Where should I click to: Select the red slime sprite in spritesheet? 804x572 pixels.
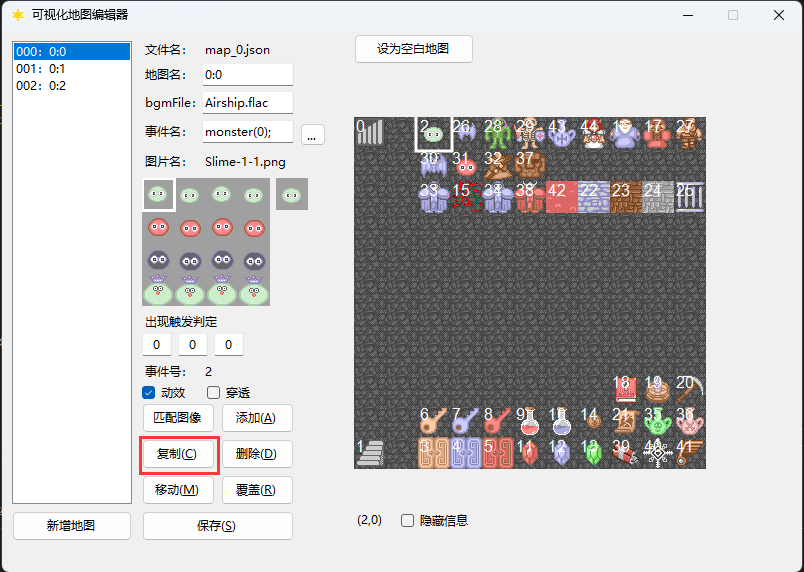(158, 227)
